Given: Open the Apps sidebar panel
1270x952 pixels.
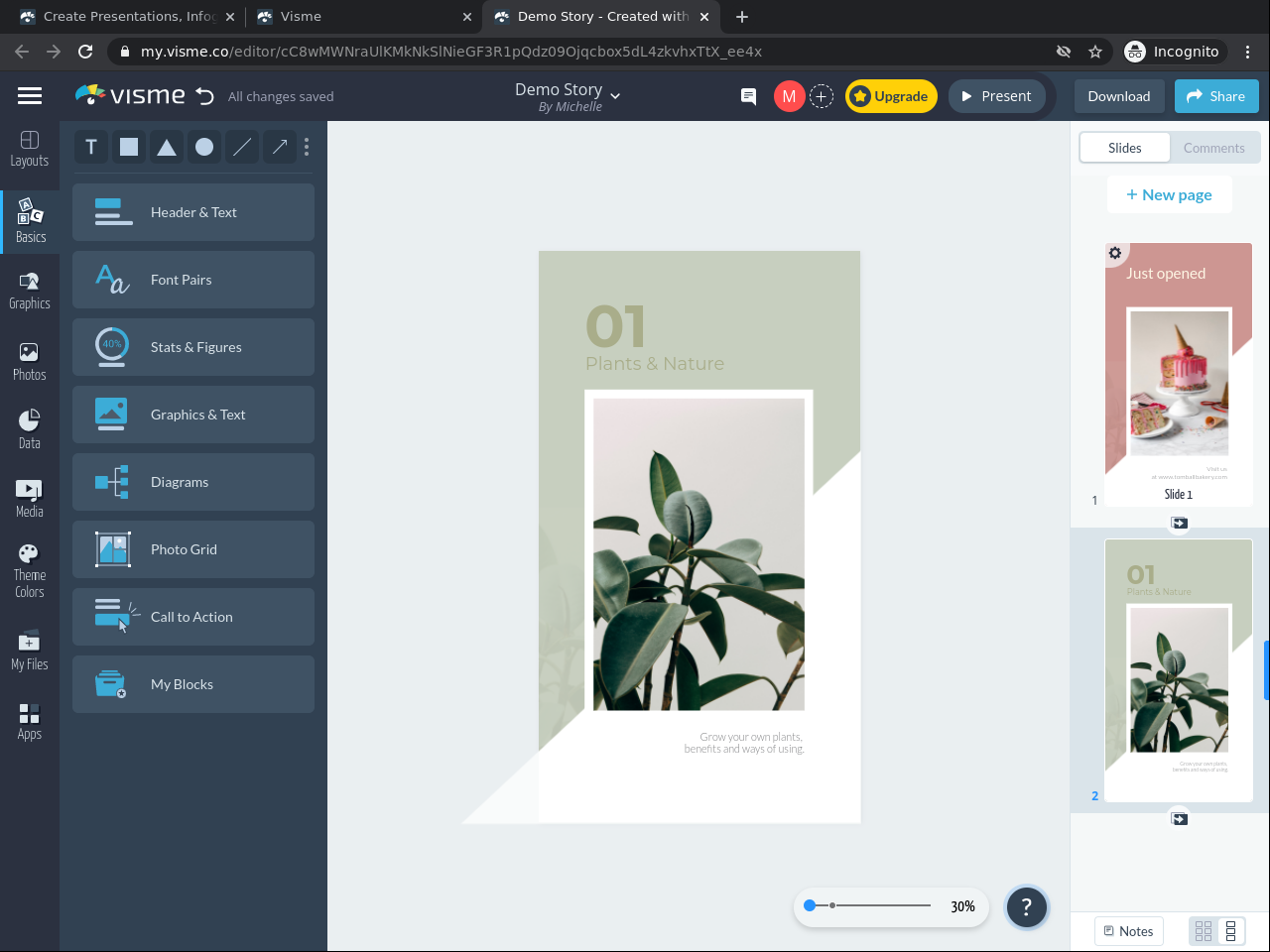Looking at the screenshot, I should [30, 722].
